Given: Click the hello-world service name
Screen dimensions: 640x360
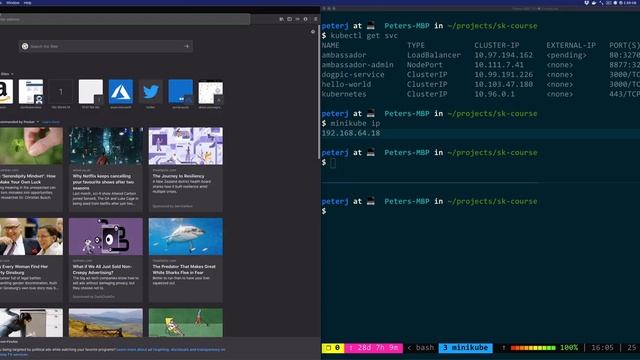Looking at the screenshot, I should (346, 84).
